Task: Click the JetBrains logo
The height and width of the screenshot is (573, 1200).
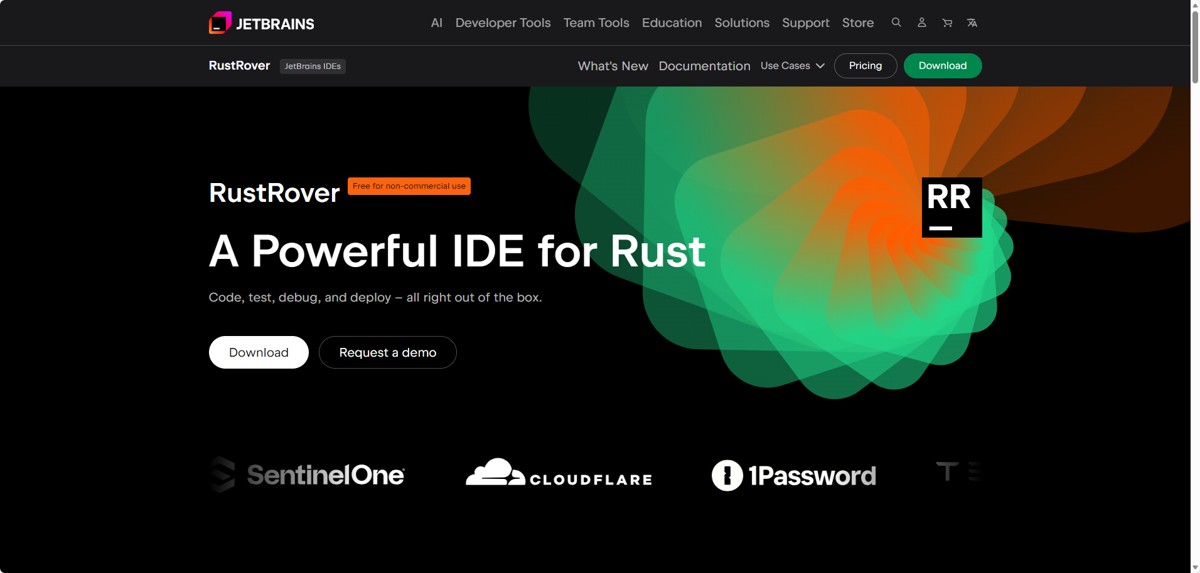Action: (x=261, y=23)
